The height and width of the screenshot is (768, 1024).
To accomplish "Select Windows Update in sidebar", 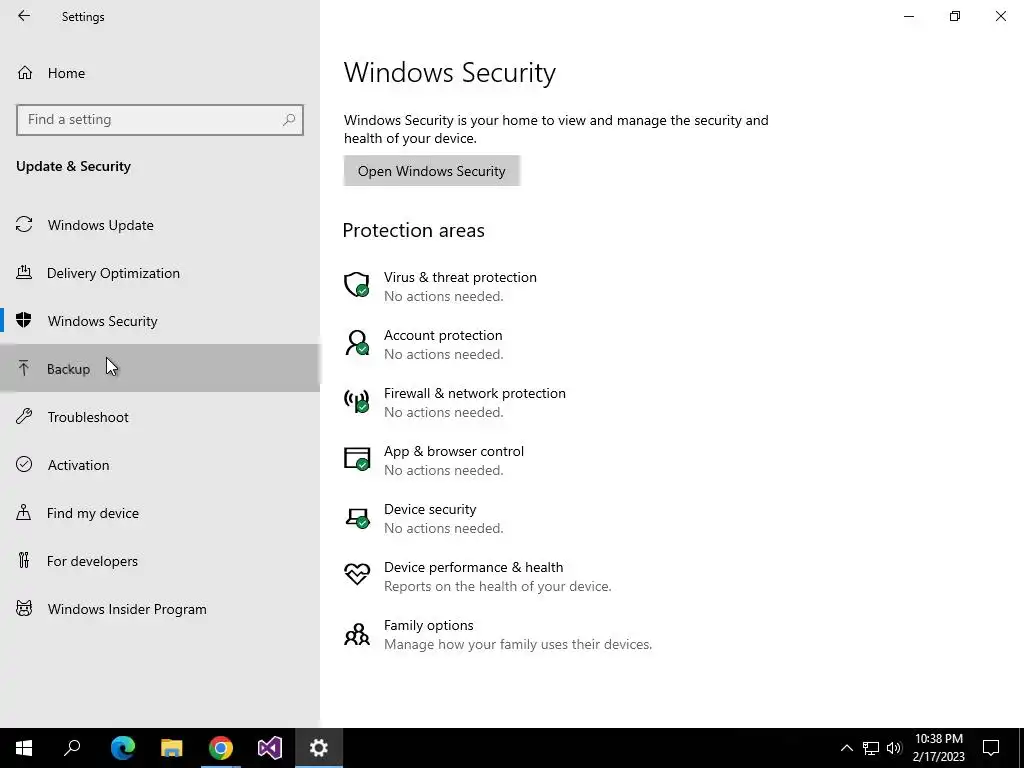I will click(160, 225).
